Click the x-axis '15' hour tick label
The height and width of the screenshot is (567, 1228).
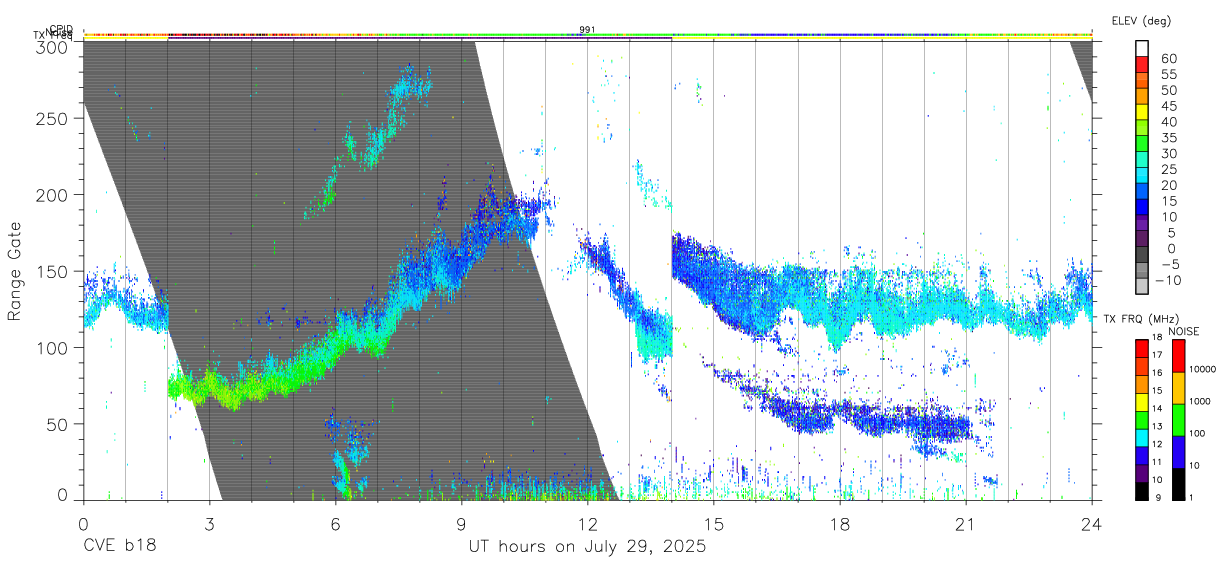click(714, 523)
